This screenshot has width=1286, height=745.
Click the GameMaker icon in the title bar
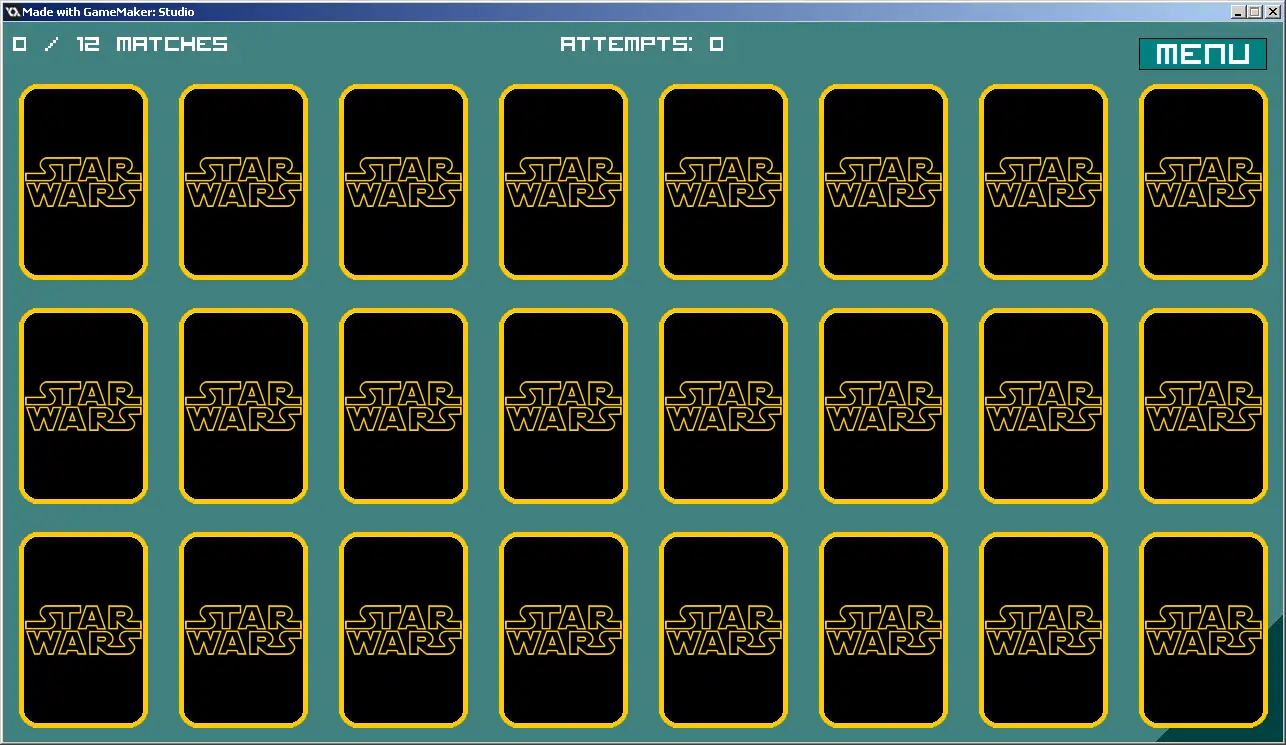[13, 12]
